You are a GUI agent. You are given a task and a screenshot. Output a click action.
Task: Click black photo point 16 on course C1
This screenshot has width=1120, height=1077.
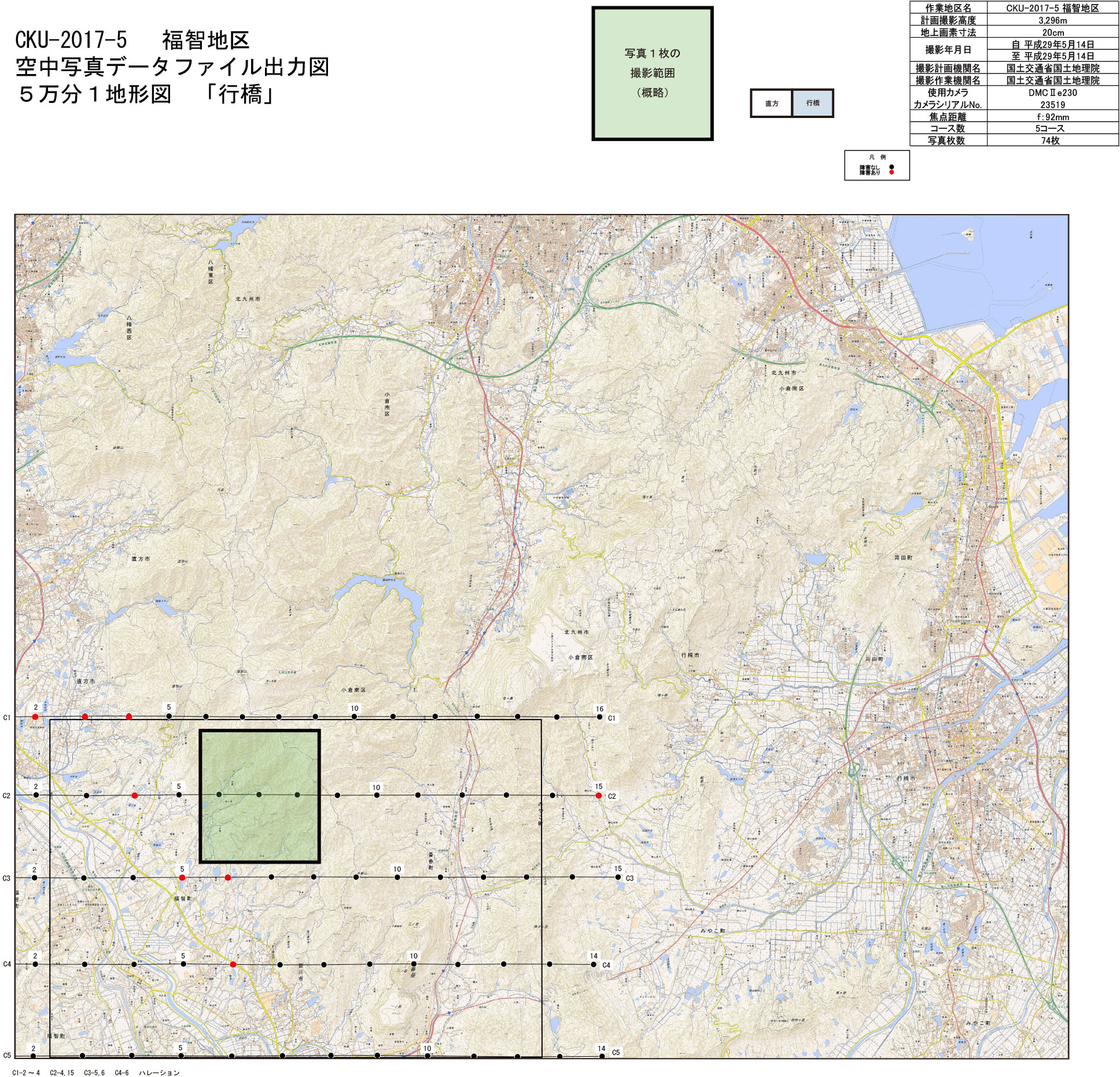(600, 717)
